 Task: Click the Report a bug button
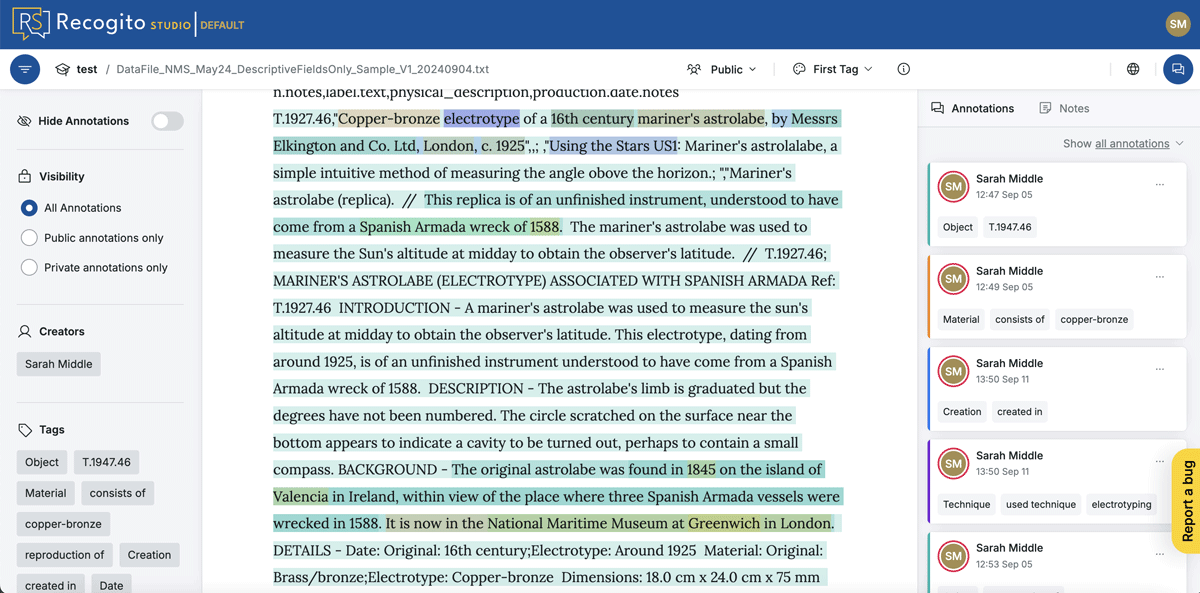[x=1186, y=501]
